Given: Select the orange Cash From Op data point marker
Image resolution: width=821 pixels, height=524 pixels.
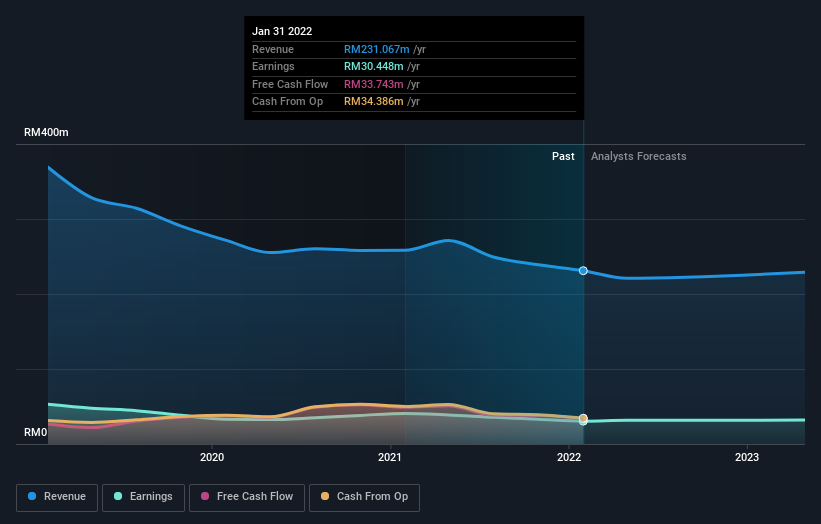Looking at the screenshot, I should tap(583, 418).
